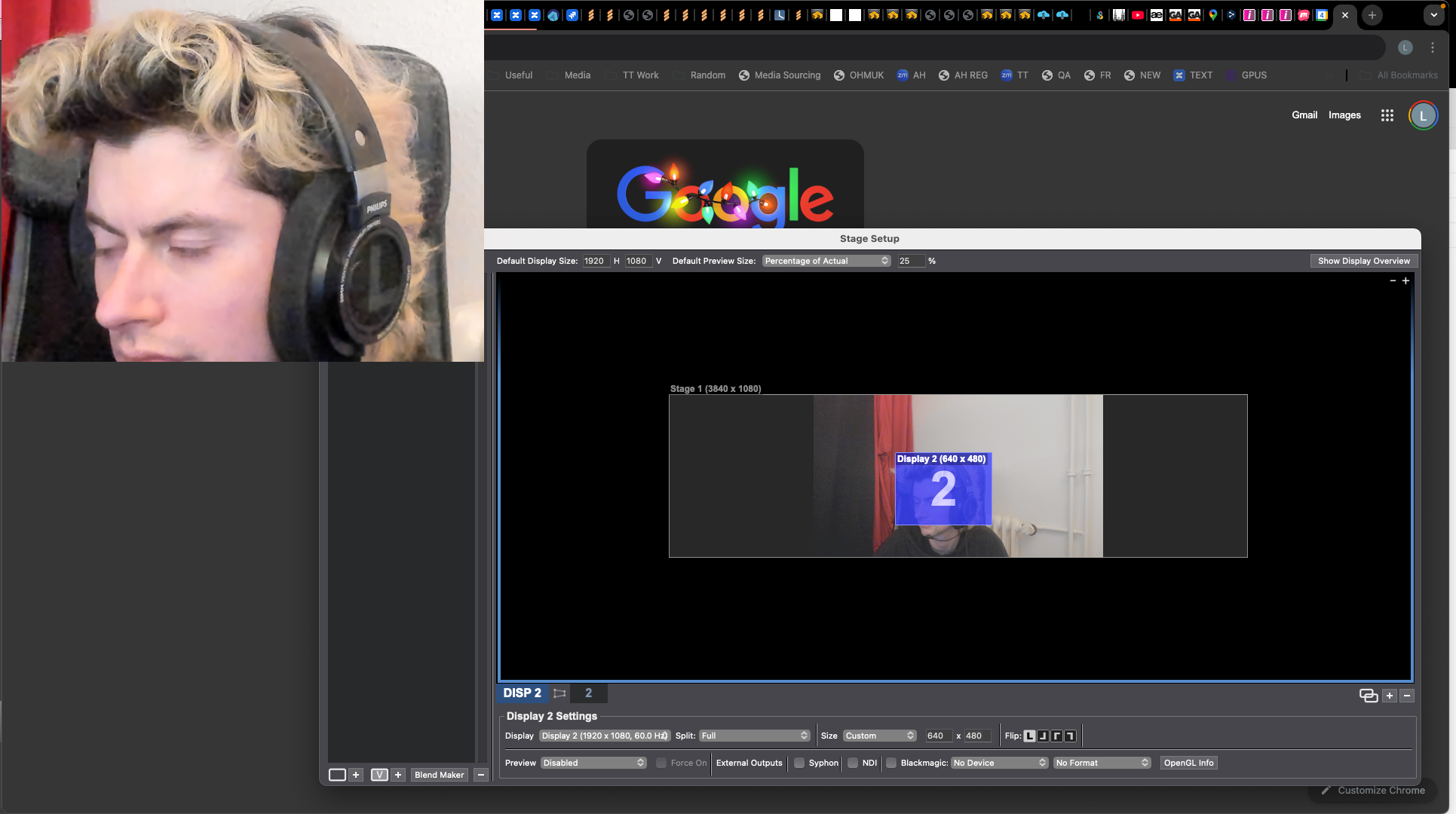
Task: Open the Percentage of Actual preview dropdown
Action: 826,261
